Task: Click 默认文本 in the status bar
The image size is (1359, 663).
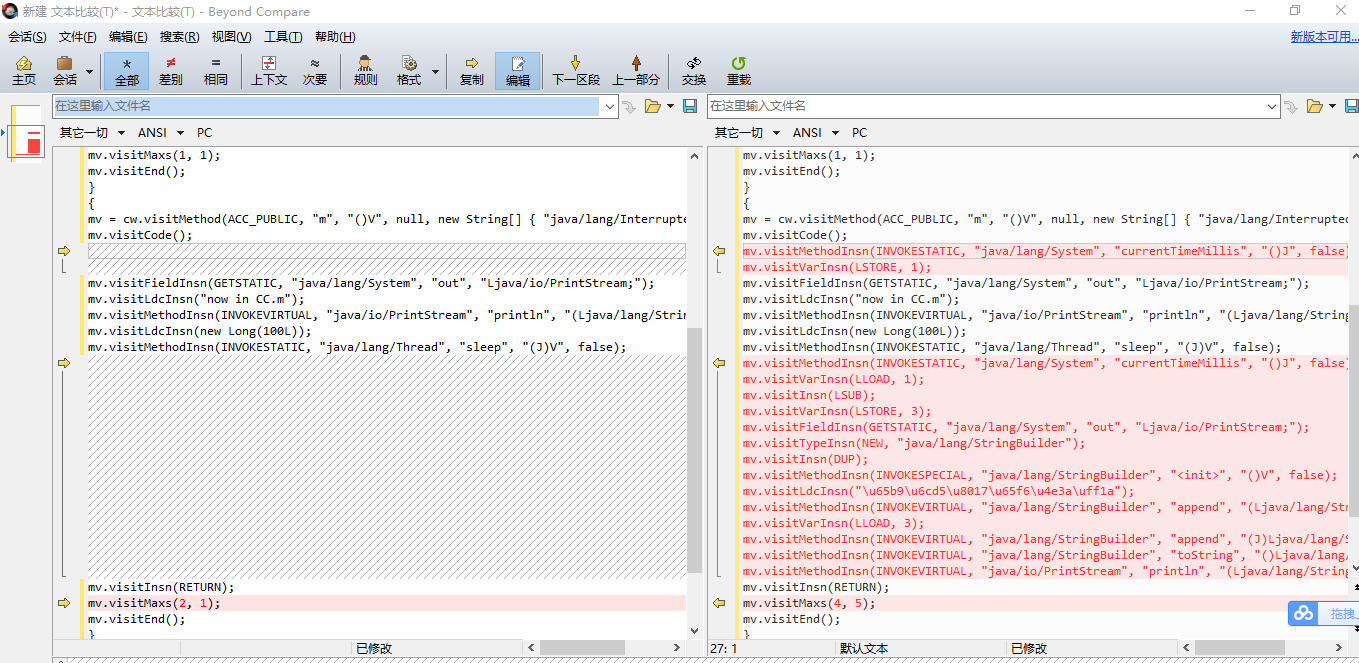Action: click(x=864, y=648)
